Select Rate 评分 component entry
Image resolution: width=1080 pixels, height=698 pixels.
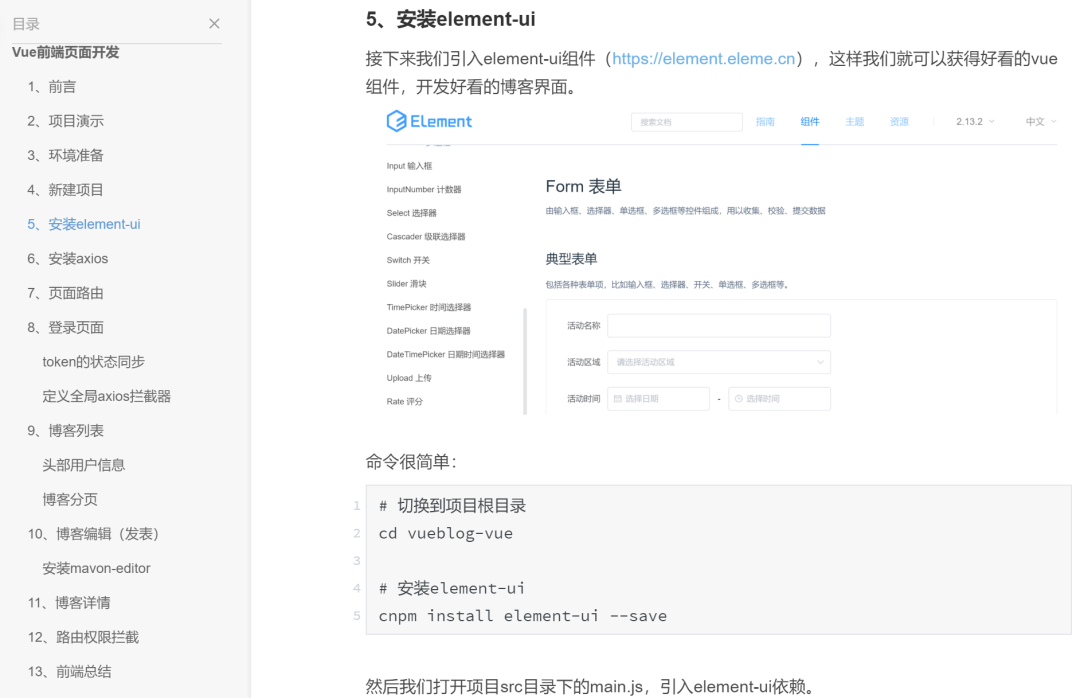(x=404, y=402)
